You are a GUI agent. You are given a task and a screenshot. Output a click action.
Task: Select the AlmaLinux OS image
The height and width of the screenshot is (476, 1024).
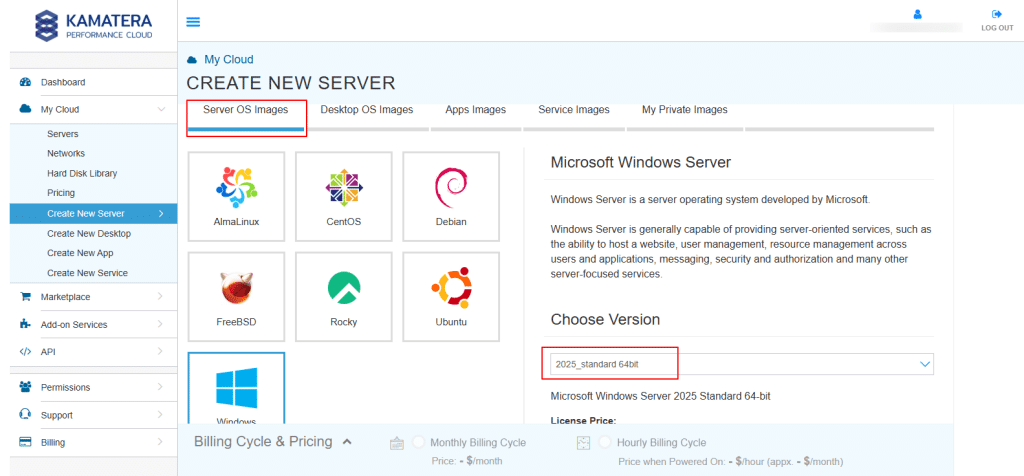pyautogui.click(x=236, y=197)
